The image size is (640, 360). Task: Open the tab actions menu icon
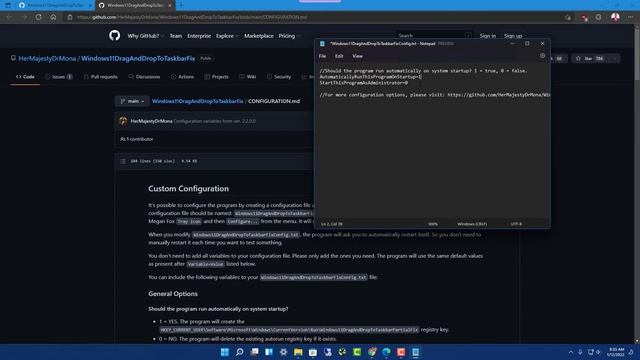[8, 5]
